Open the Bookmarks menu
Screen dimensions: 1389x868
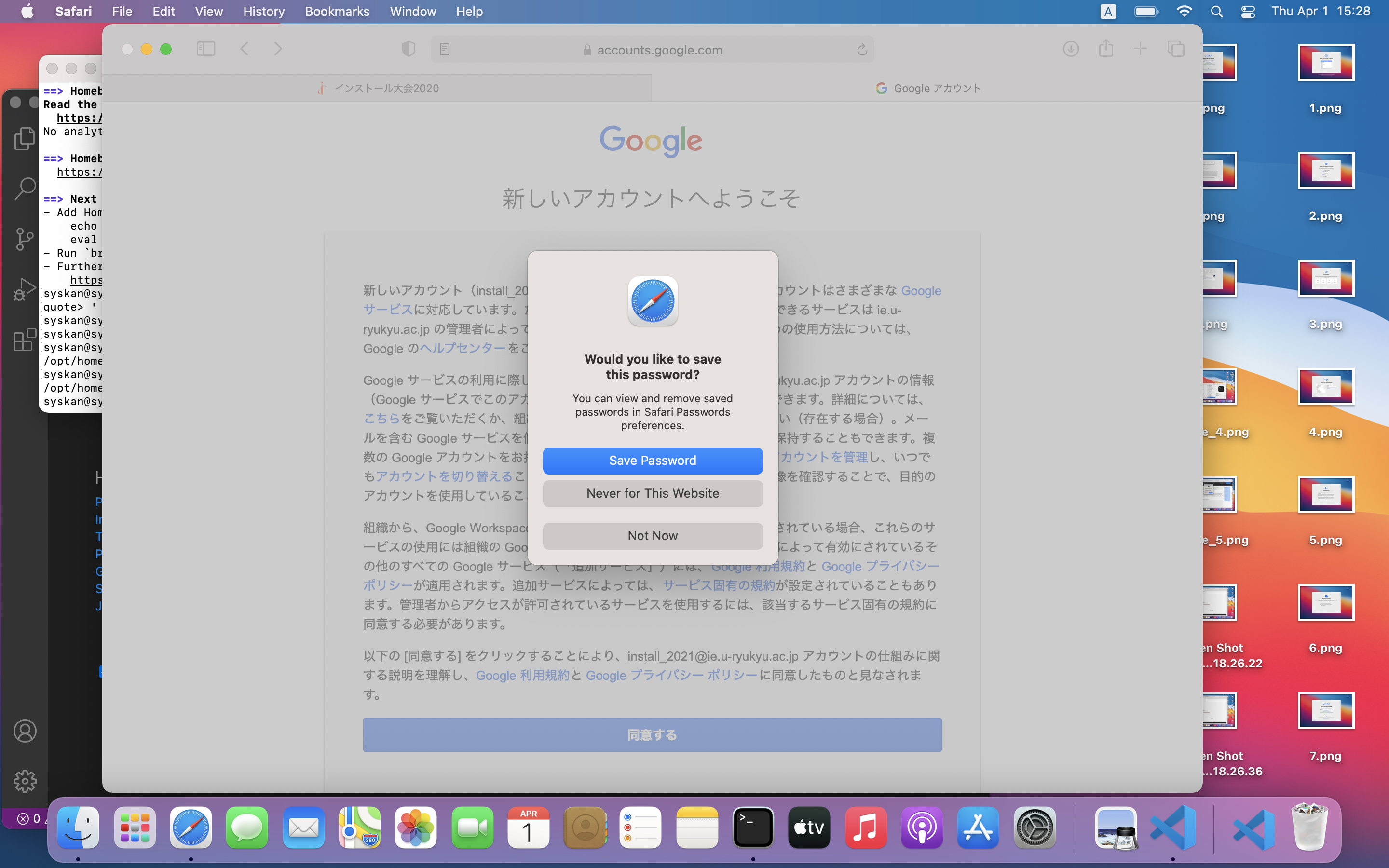(x=337, y=12)
